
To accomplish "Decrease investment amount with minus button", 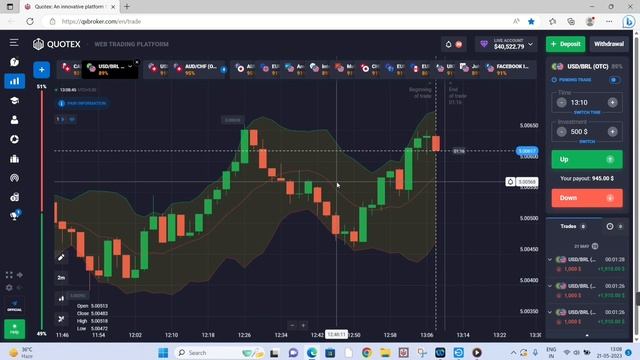I will tap(562, 131).
